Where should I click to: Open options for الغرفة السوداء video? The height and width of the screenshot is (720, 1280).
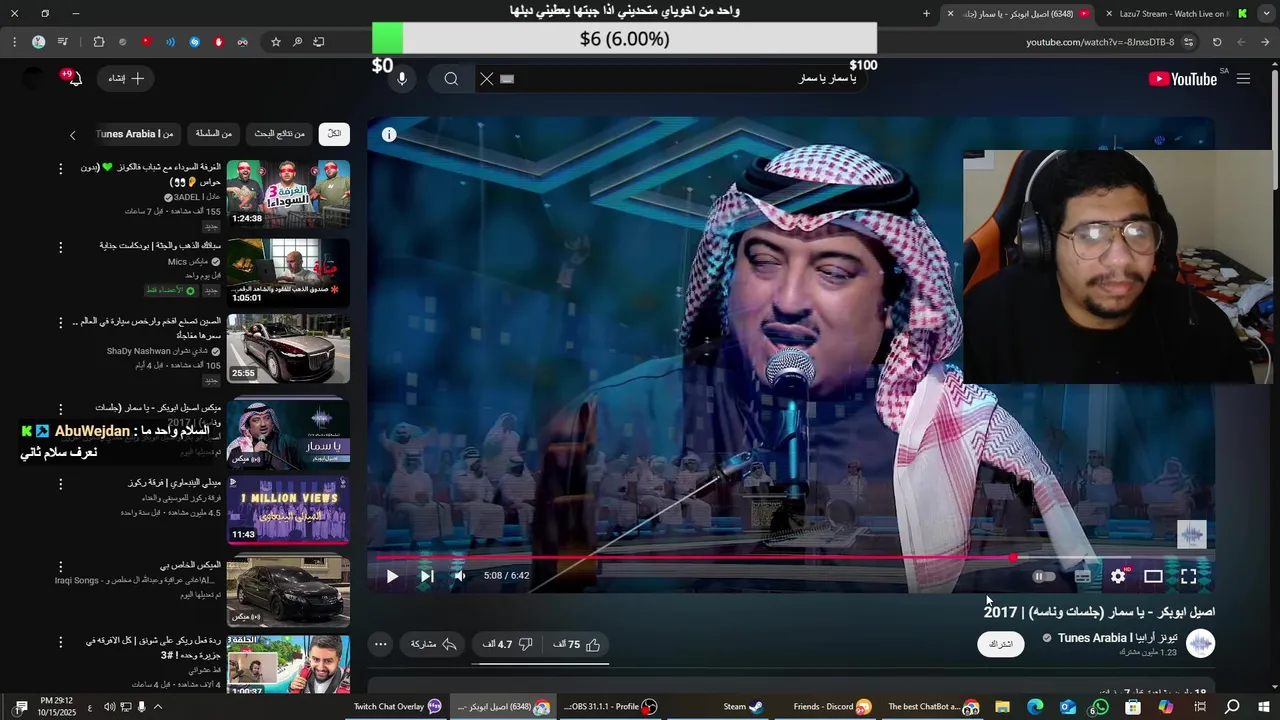pos(60,169)
